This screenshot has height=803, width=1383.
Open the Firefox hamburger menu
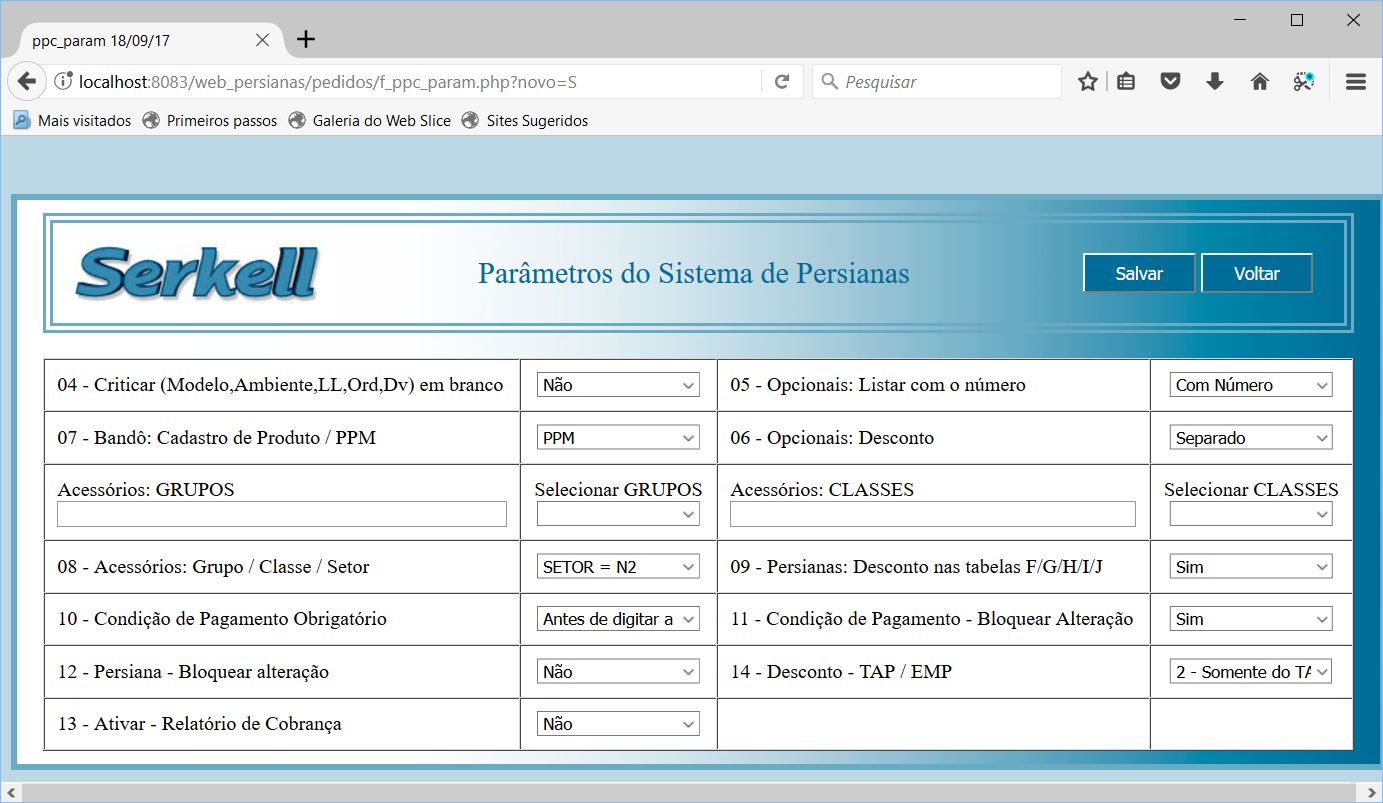1356,82
